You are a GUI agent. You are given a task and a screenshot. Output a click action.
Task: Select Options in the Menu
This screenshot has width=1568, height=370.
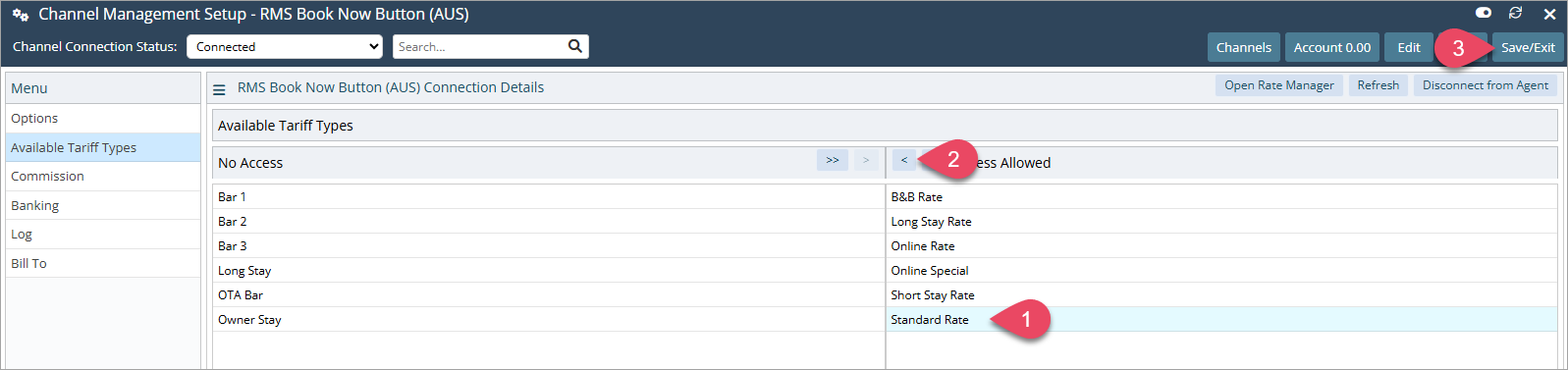click(x=103, y=118)
